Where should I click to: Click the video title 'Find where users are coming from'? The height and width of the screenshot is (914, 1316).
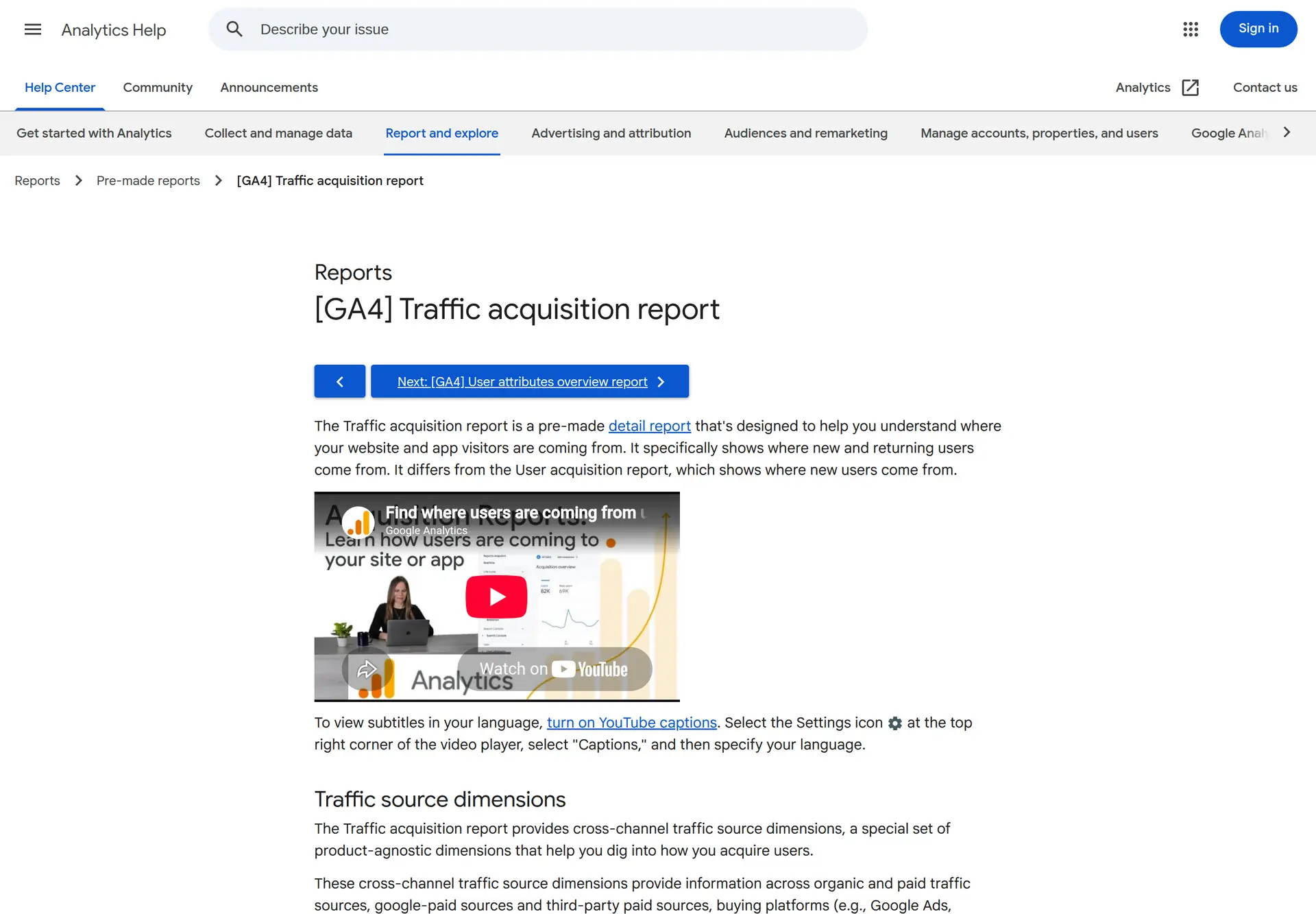point(511,513)
